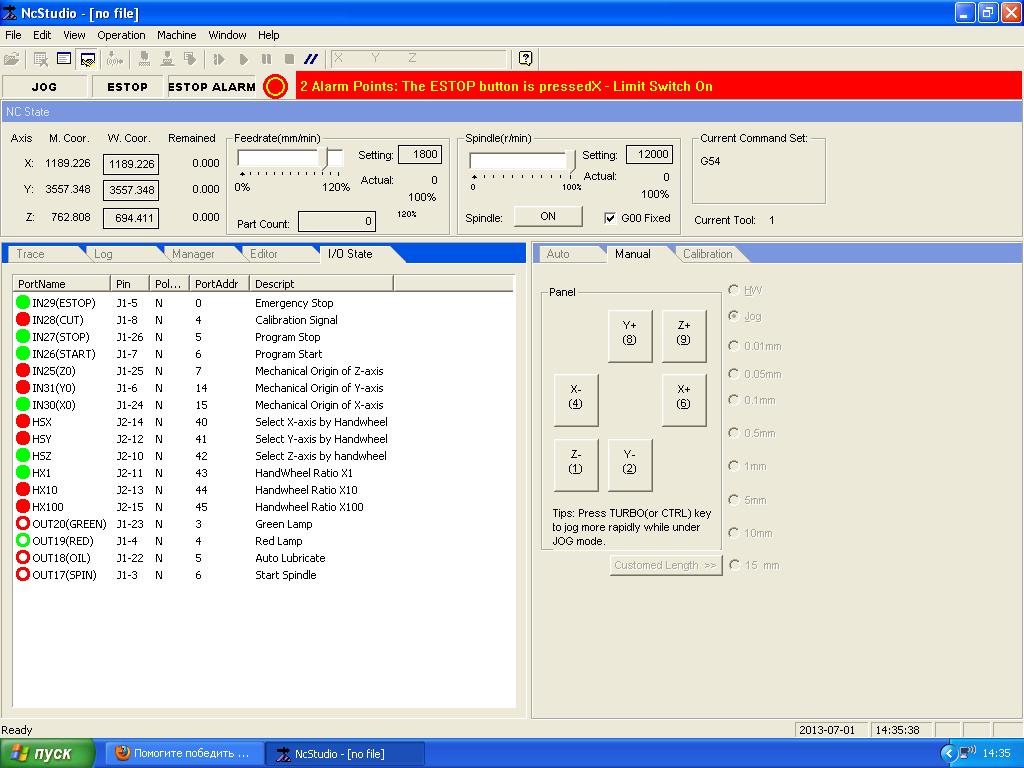Click the pressed window icon with yellow pencil
The image size is (1024, 768).
pyautogui.click(x=88, y=59)
